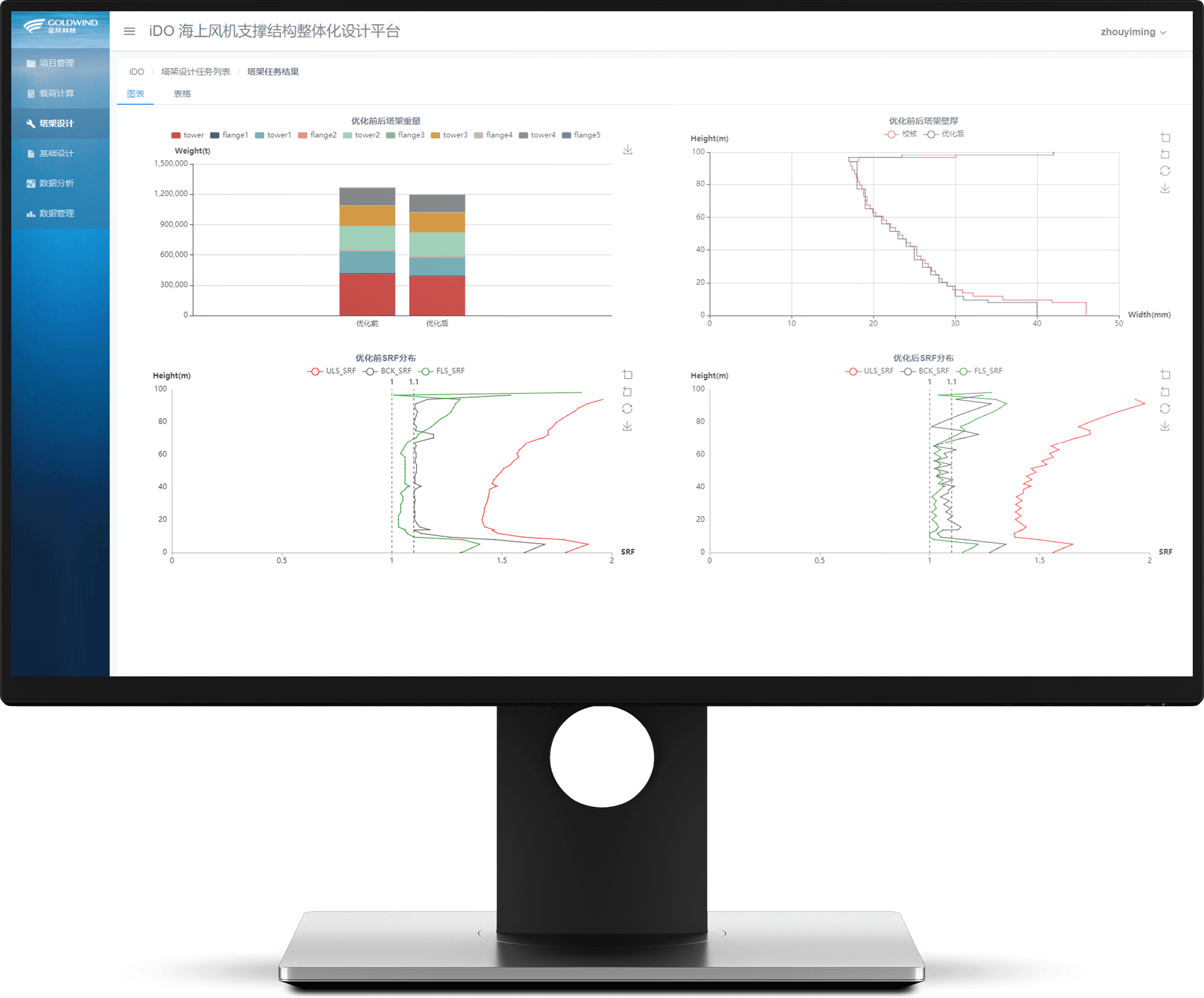This screenshot has width=1204, height=998.
Task: Click the 数据管理 bar-chart icon
Action: (31, 213)
